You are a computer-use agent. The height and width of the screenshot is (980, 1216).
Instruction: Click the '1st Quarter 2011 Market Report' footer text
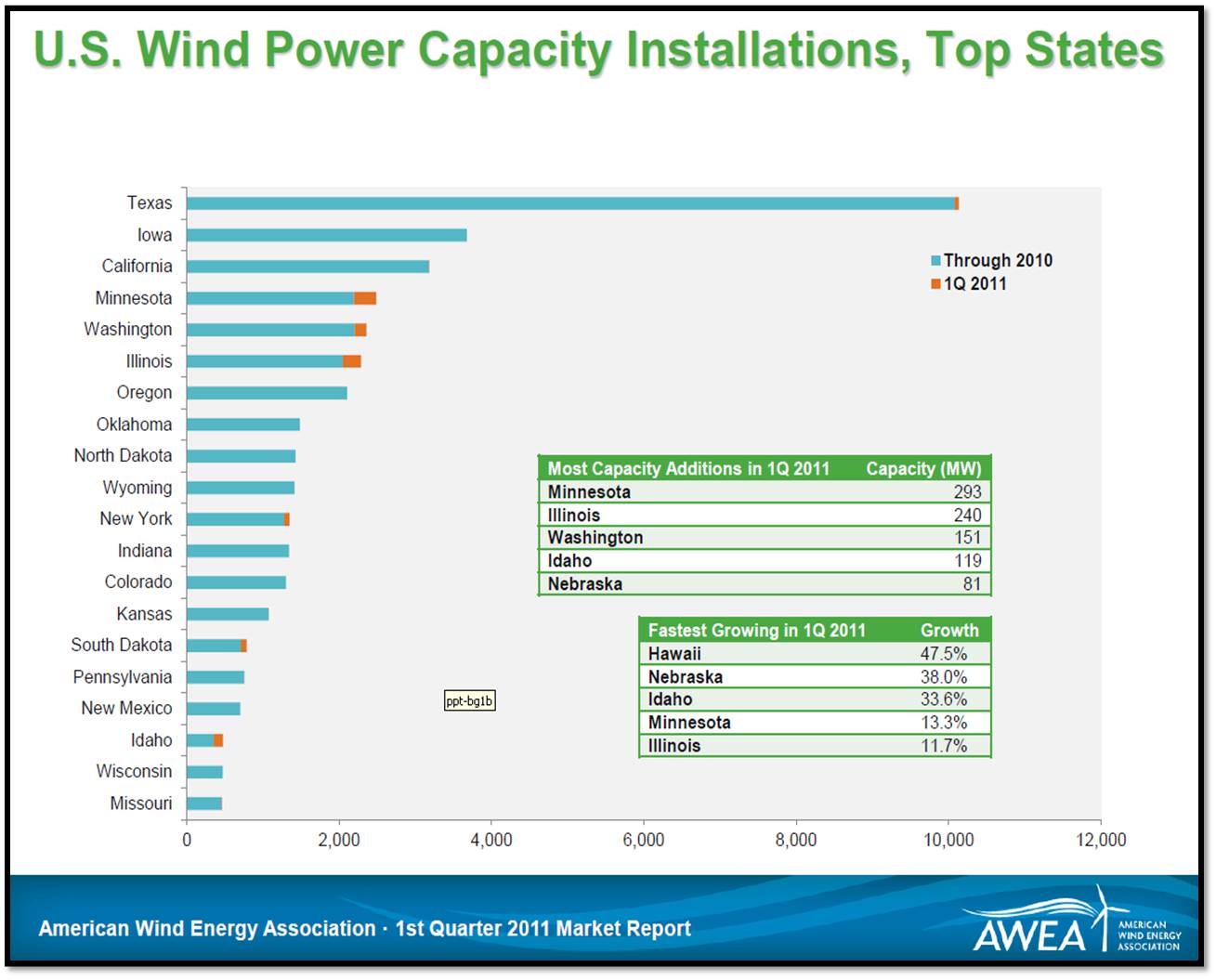[543, 929]
